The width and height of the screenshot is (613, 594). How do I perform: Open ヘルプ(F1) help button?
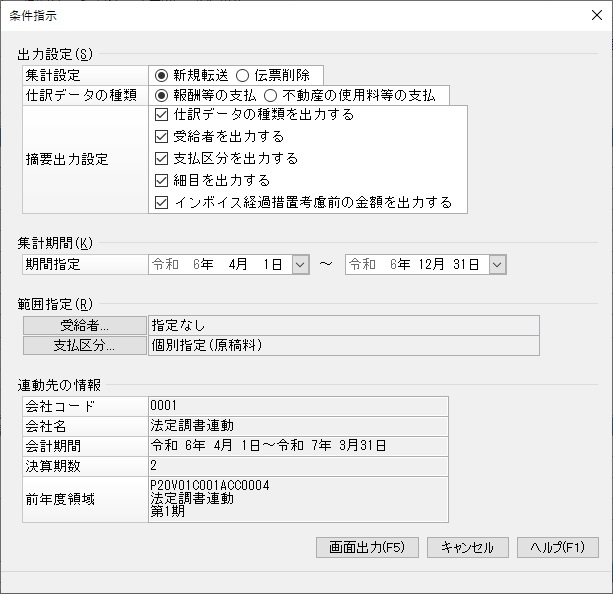[x=557, y=548]
